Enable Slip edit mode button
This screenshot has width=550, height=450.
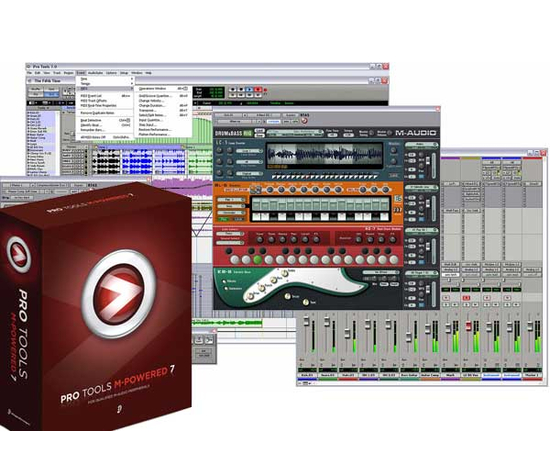coord(36,94)
